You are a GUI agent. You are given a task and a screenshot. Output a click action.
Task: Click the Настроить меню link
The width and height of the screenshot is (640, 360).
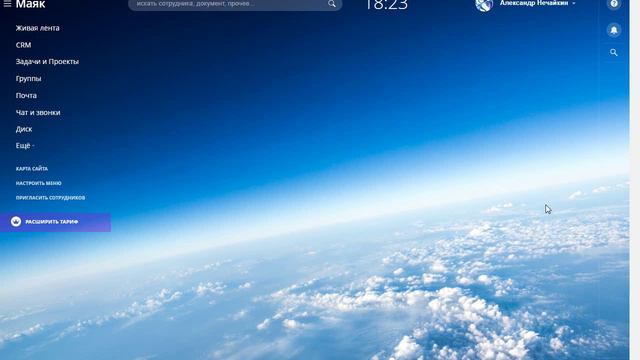39,183
